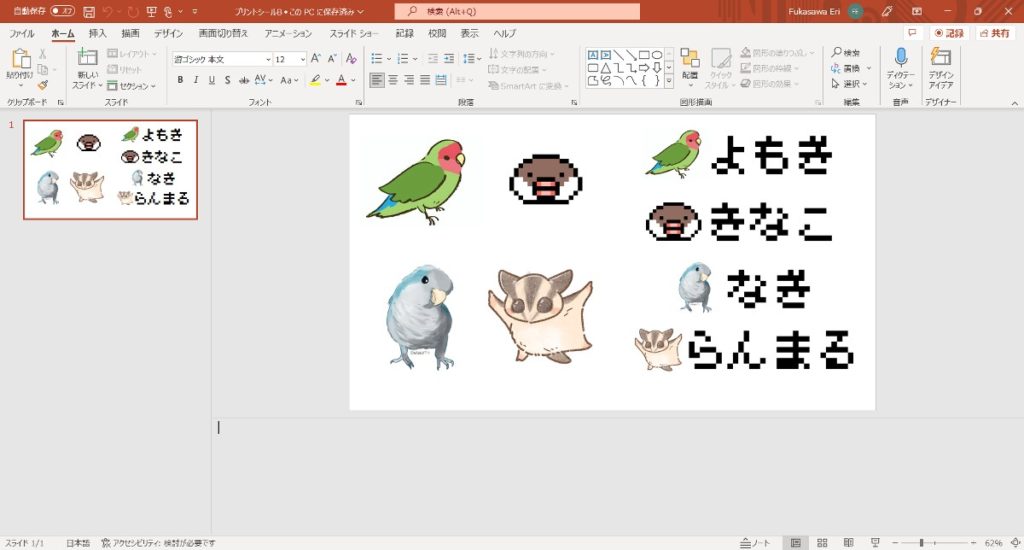Open the Insert (挿入) tab
The height and width of the screenshot is (550, 1024).
click(x=98, y=33)
